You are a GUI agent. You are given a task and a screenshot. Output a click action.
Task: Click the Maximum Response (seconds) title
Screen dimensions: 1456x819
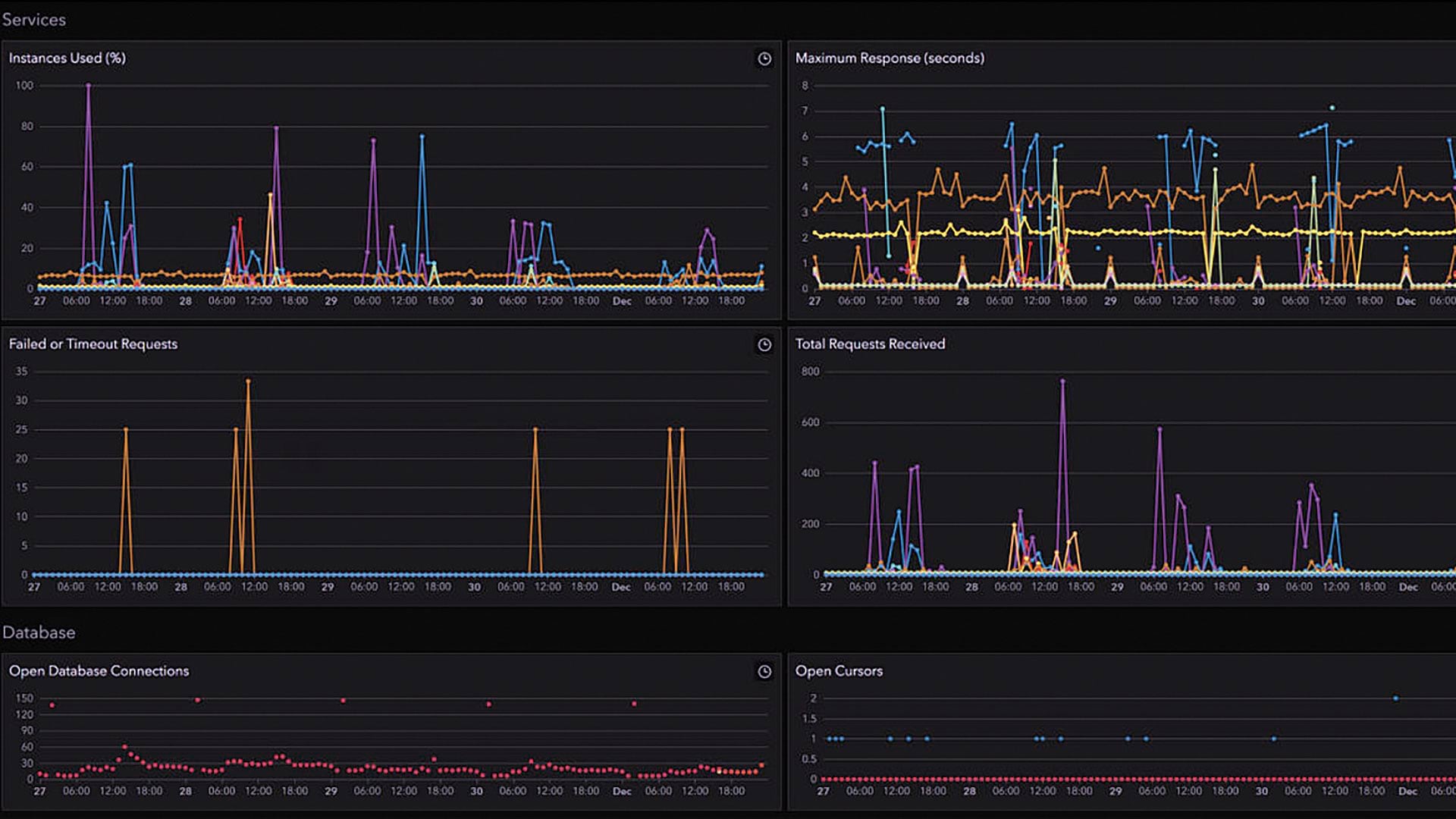click(890, 58)
